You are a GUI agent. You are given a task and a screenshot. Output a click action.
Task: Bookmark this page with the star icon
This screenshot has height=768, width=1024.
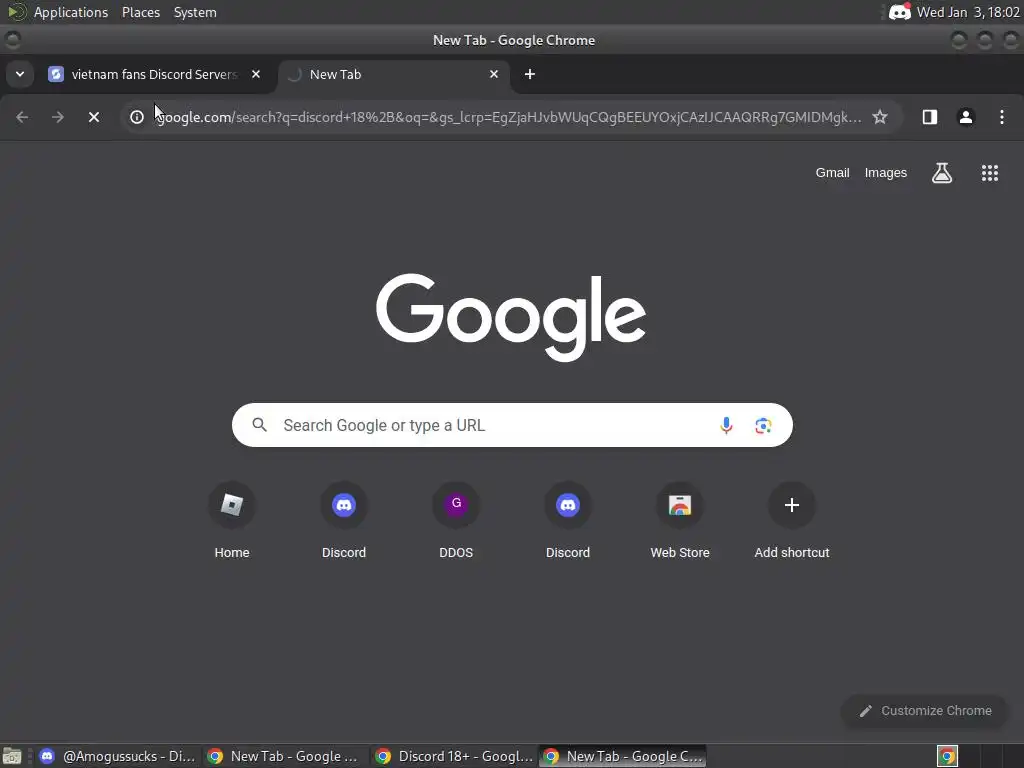click(880, 117)
